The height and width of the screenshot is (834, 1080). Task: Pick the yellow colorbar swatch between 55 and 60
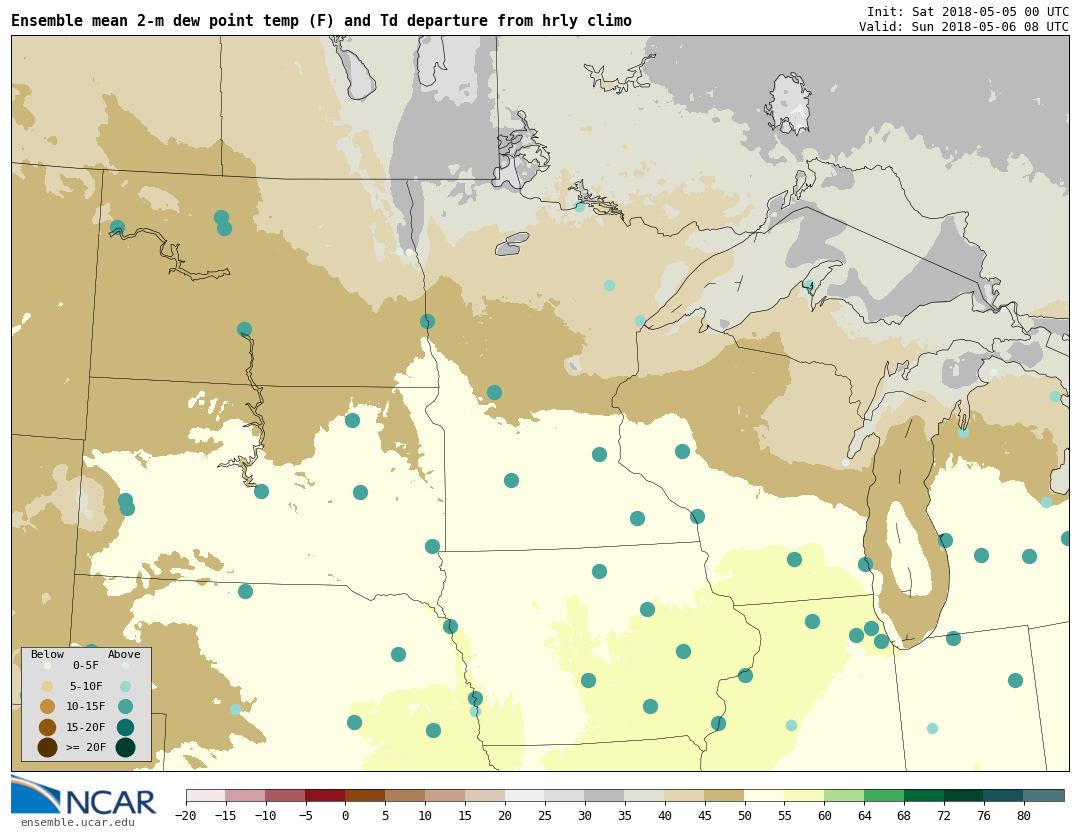(804, 796)
